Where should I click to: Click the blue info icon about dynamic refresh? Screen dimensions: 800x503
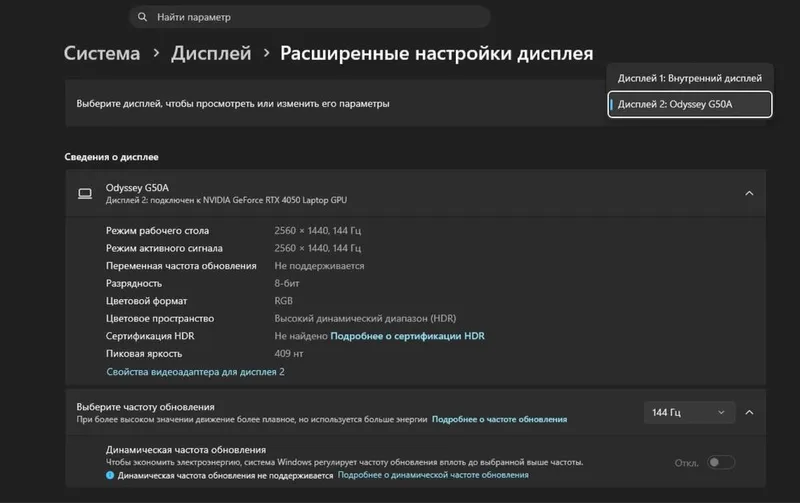point(110,475)
